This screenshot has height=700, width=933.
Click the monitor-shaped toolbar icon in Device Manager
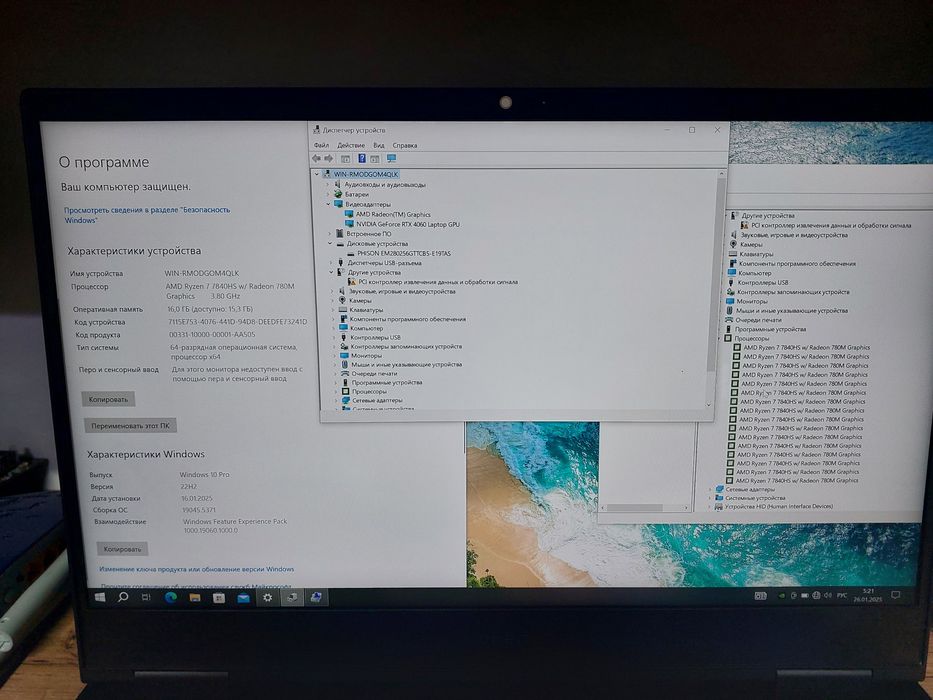coord(391,158)
